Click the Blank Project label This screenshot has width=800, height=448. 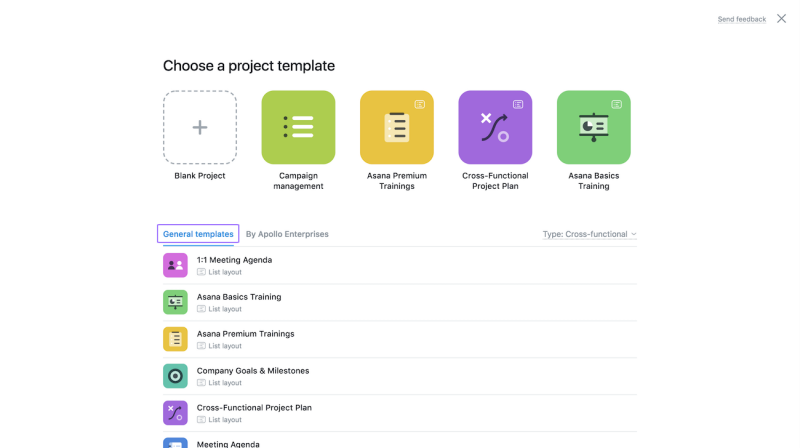[x=199, y=176]
